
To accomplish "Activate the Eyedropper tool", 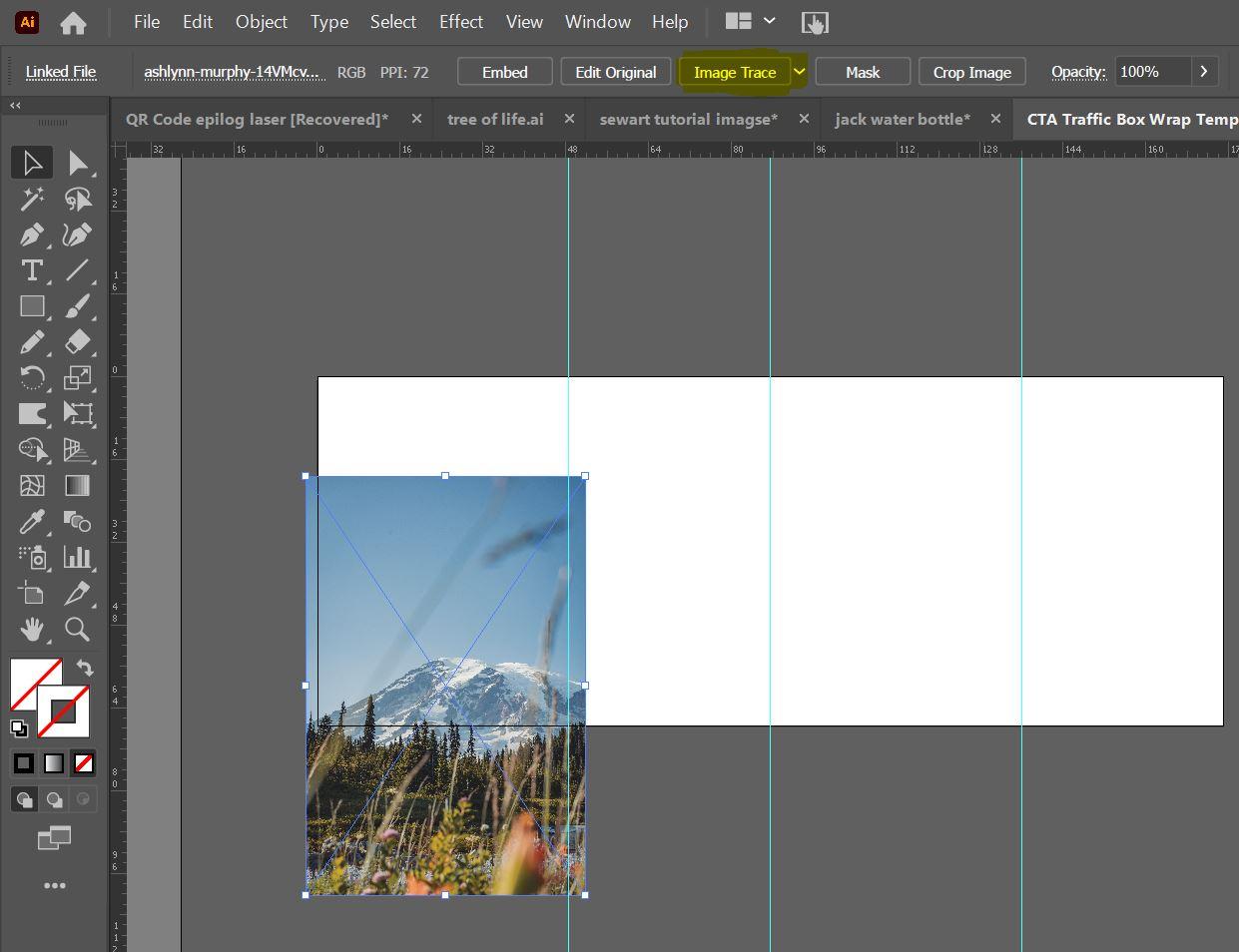I will [31, 522].
